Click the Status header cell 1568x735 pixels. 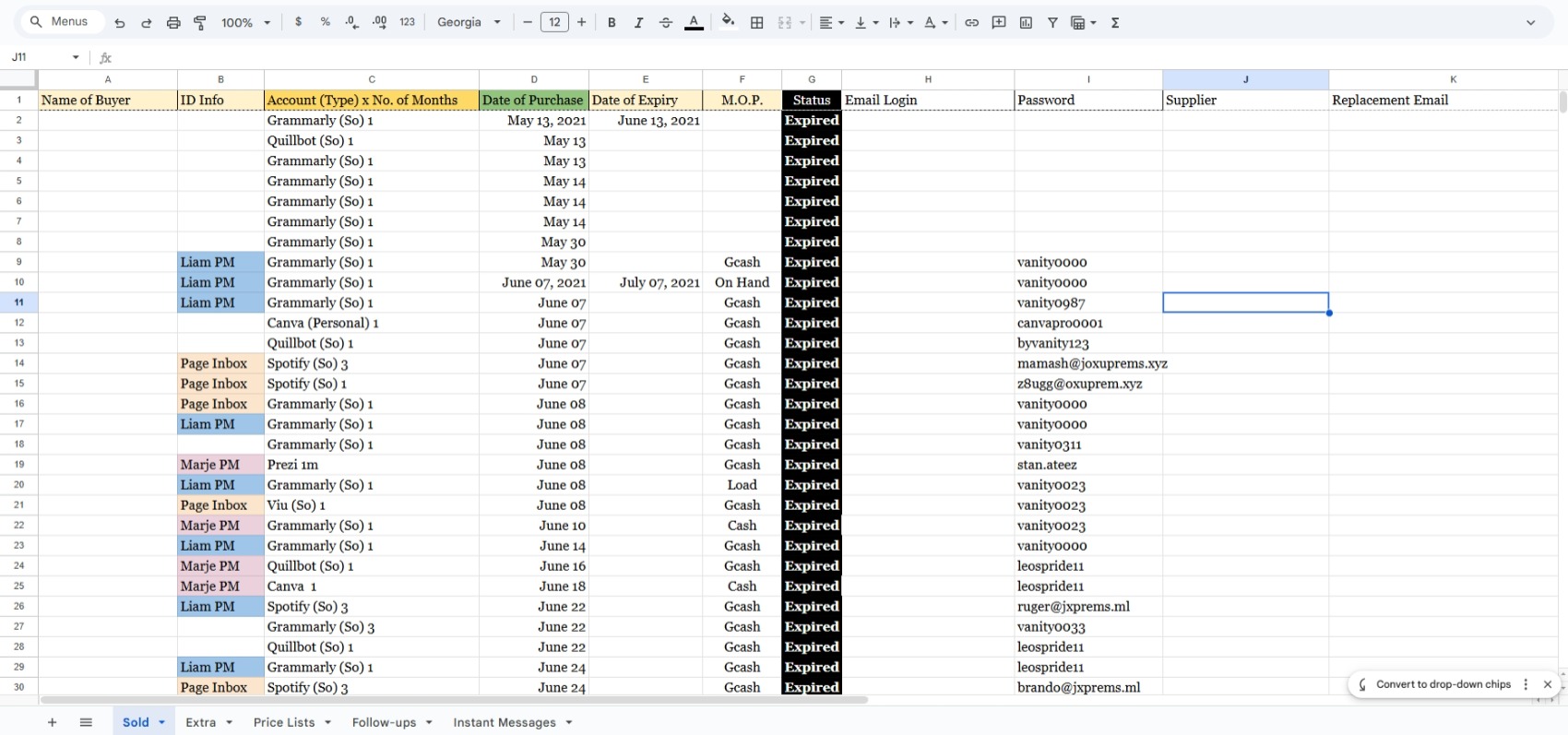point(812,100)
